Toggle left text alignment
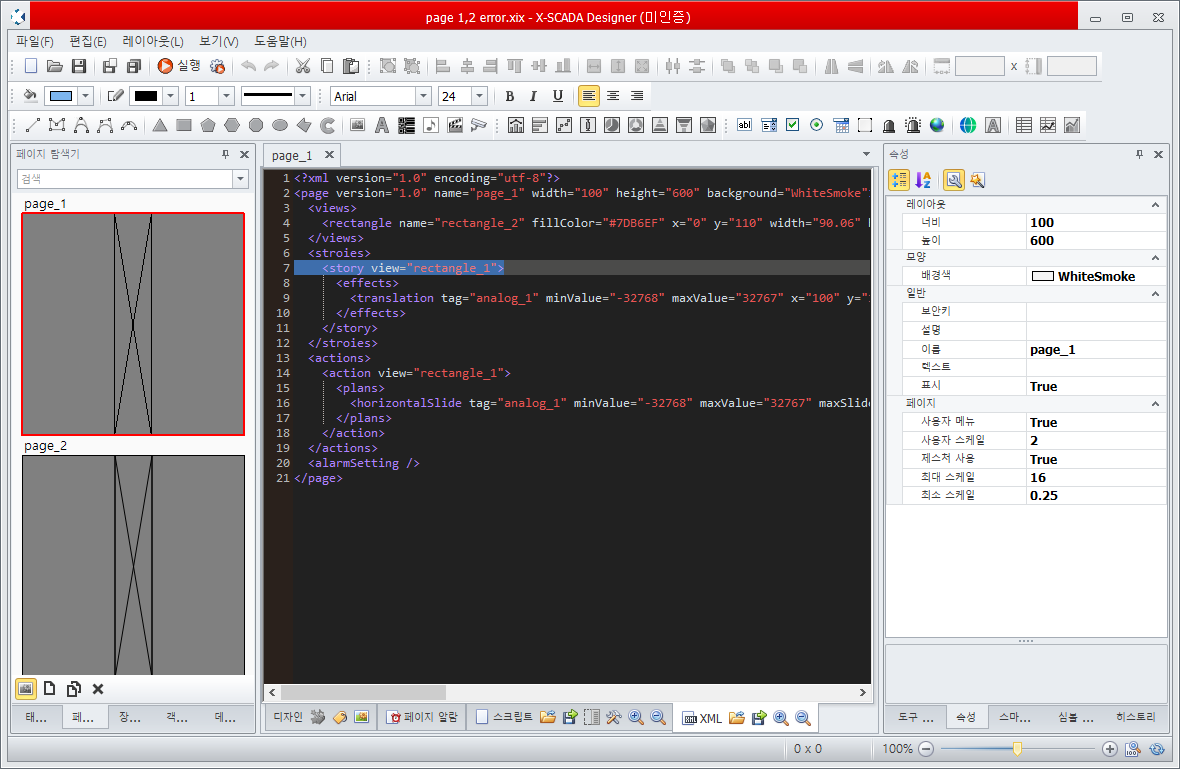This screenshot has width=1180, height=769. (588, 96)
